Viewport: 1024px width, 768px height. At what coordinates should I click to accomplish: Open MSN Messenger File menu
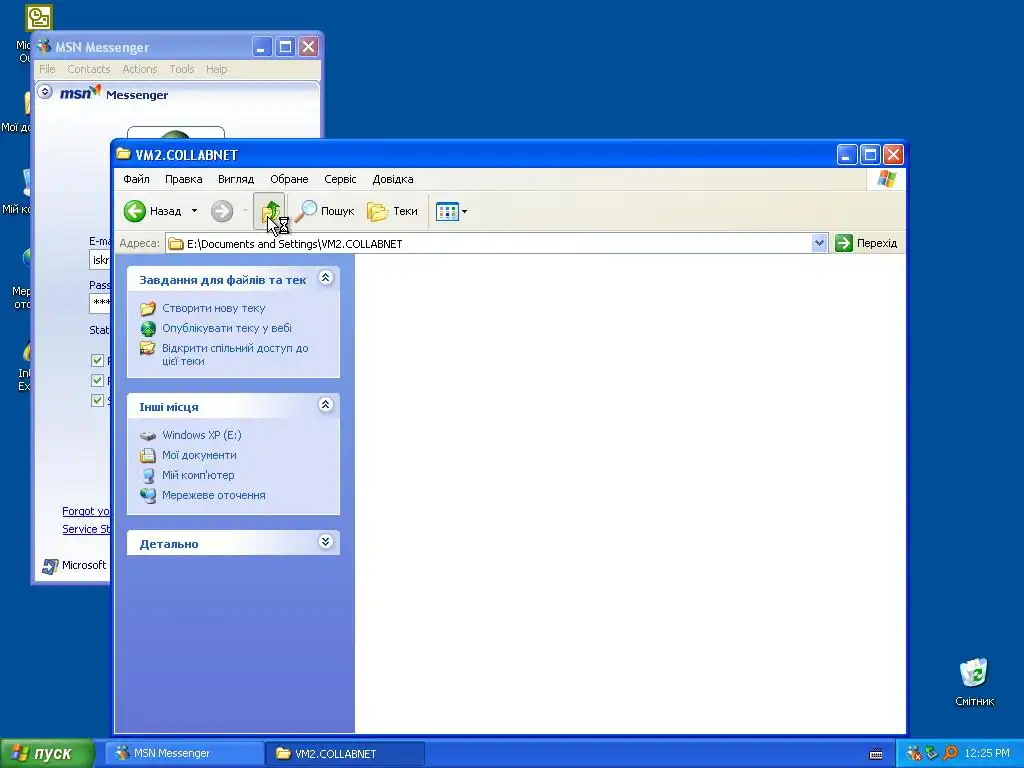pos(47,69)
